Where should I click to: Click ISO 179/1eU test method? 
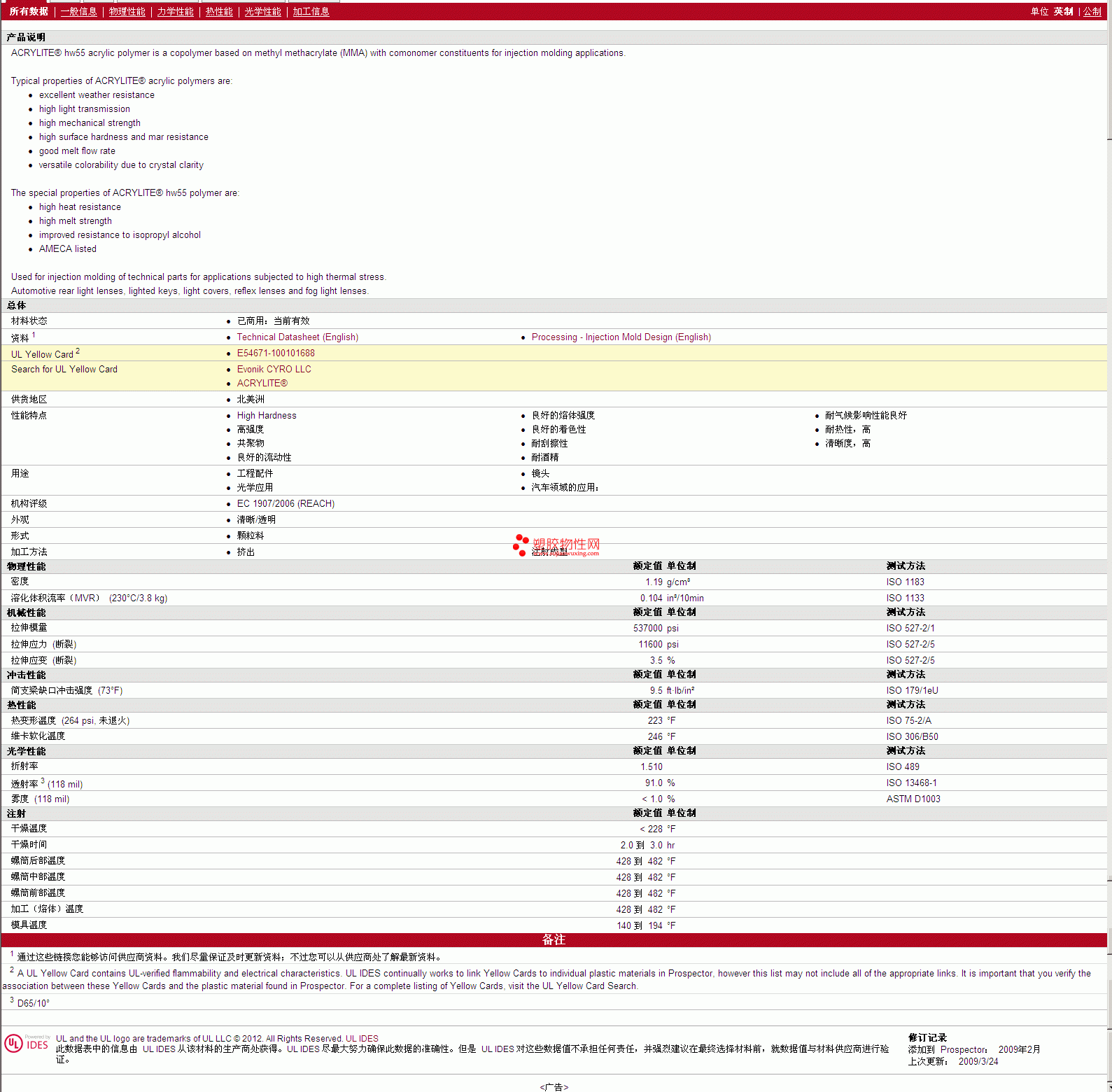click(912, 690)
